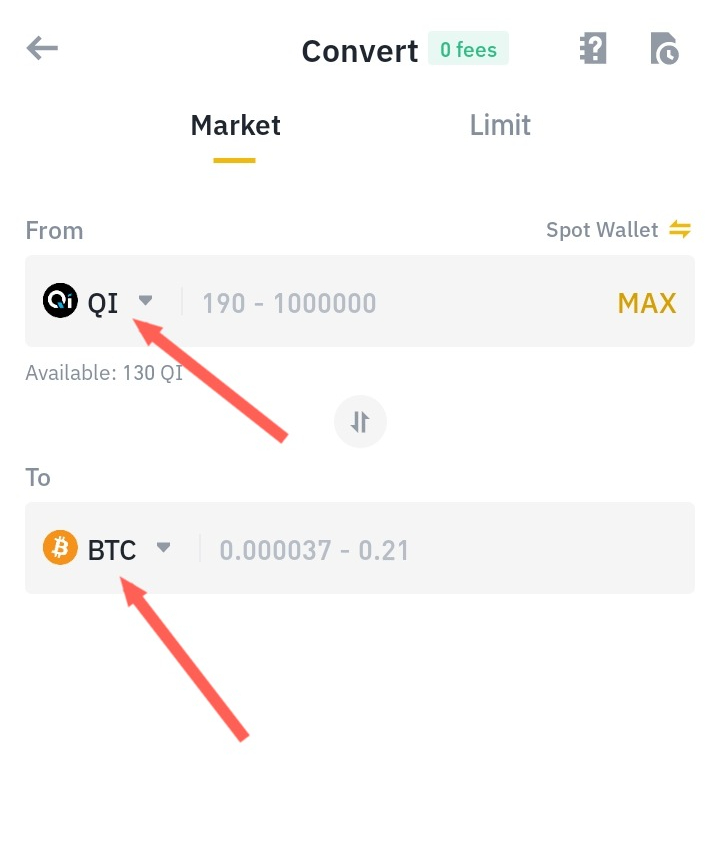The image size is (720, 859).
Task: Go back using the arrow at top left
Action: click(x=41, y=47)
